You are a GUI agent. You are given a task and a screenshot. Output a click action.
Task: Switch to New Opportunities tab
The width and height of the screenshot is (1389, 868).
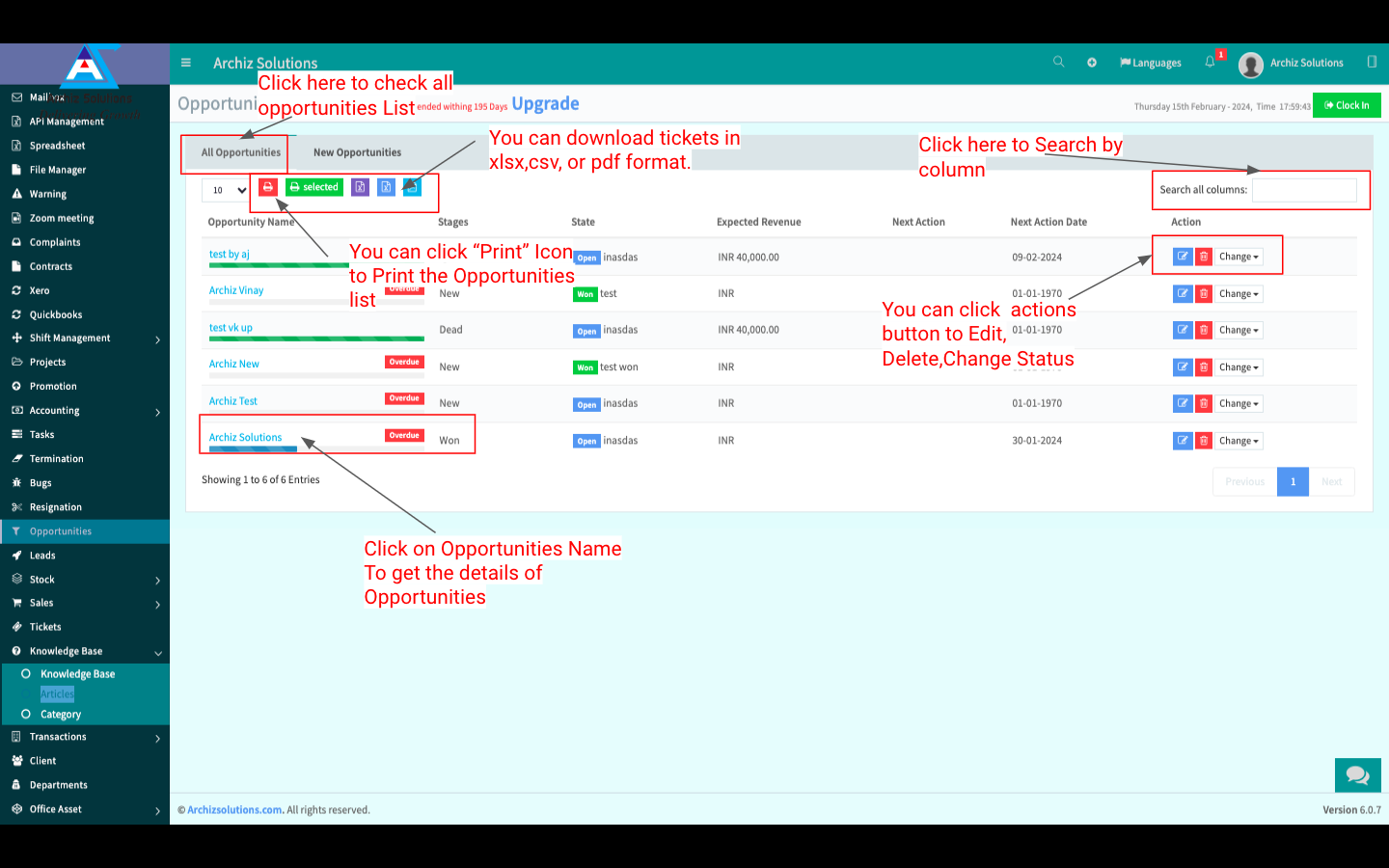pos(357,152)
